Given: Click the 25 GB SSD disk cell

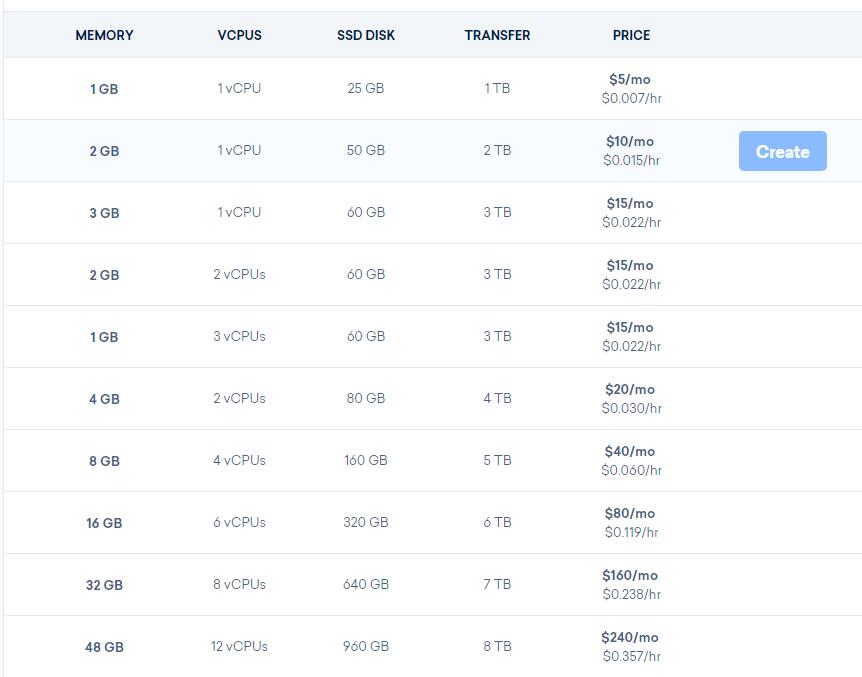Looking at the screenshot, I should [366, 88].
